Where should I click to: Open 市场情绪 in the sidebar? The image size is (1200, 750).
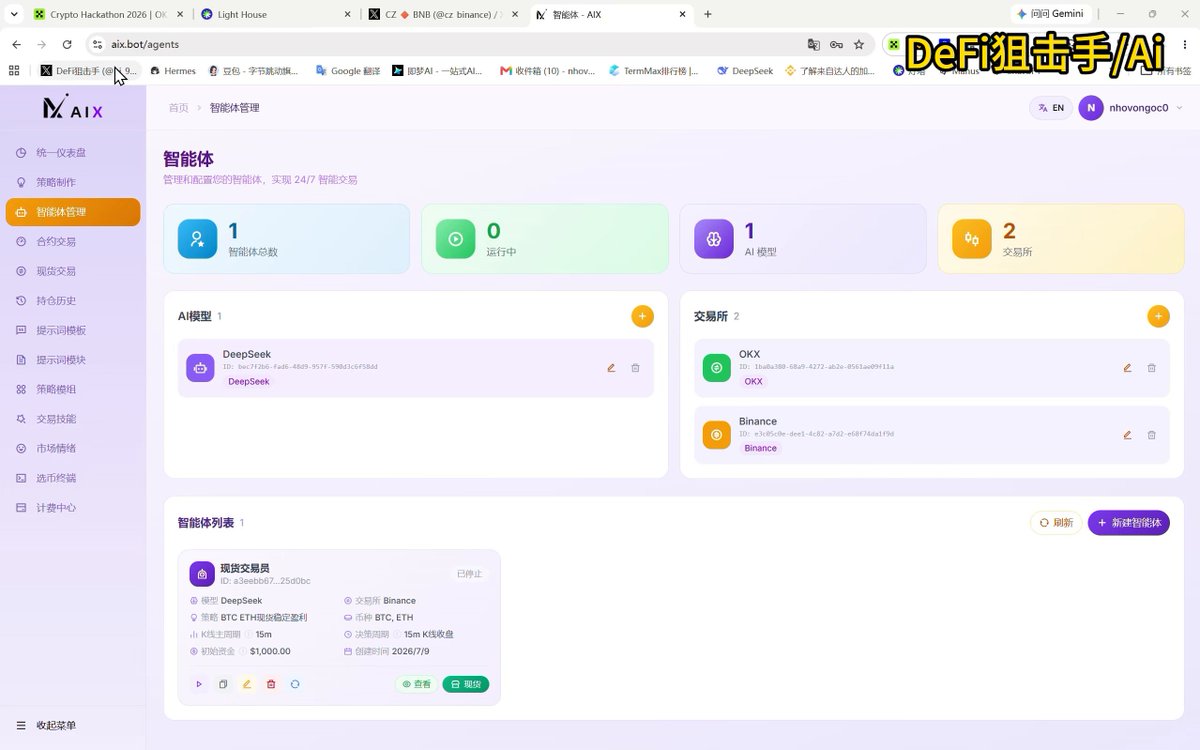click(73, 448)
